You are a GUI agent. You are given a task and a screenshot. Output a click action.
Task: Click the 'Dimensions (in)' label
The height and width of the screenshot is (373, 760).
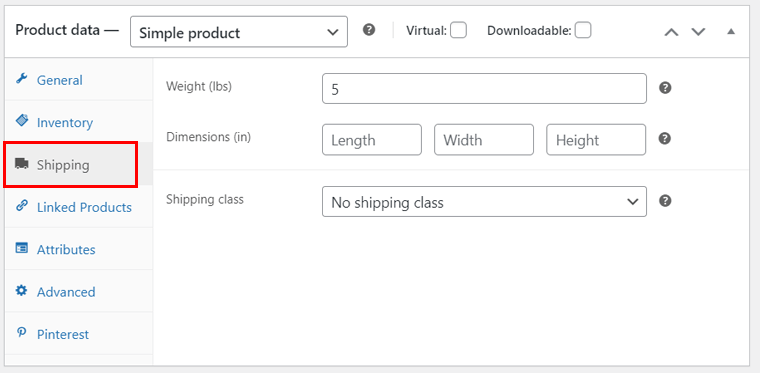pos(208,137)
